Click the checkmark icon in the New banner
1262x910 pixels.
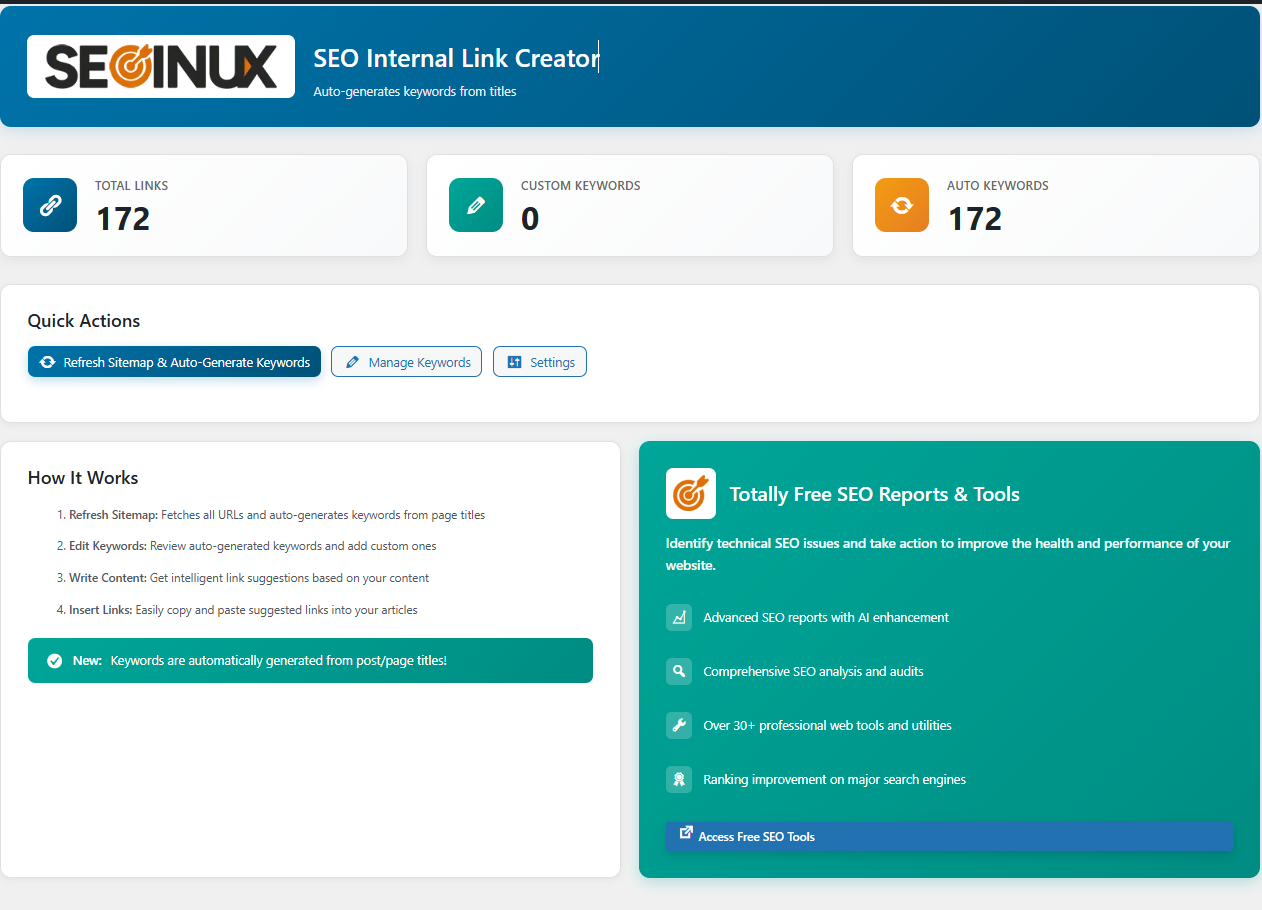pyautogui.click(x=53, y=659)
